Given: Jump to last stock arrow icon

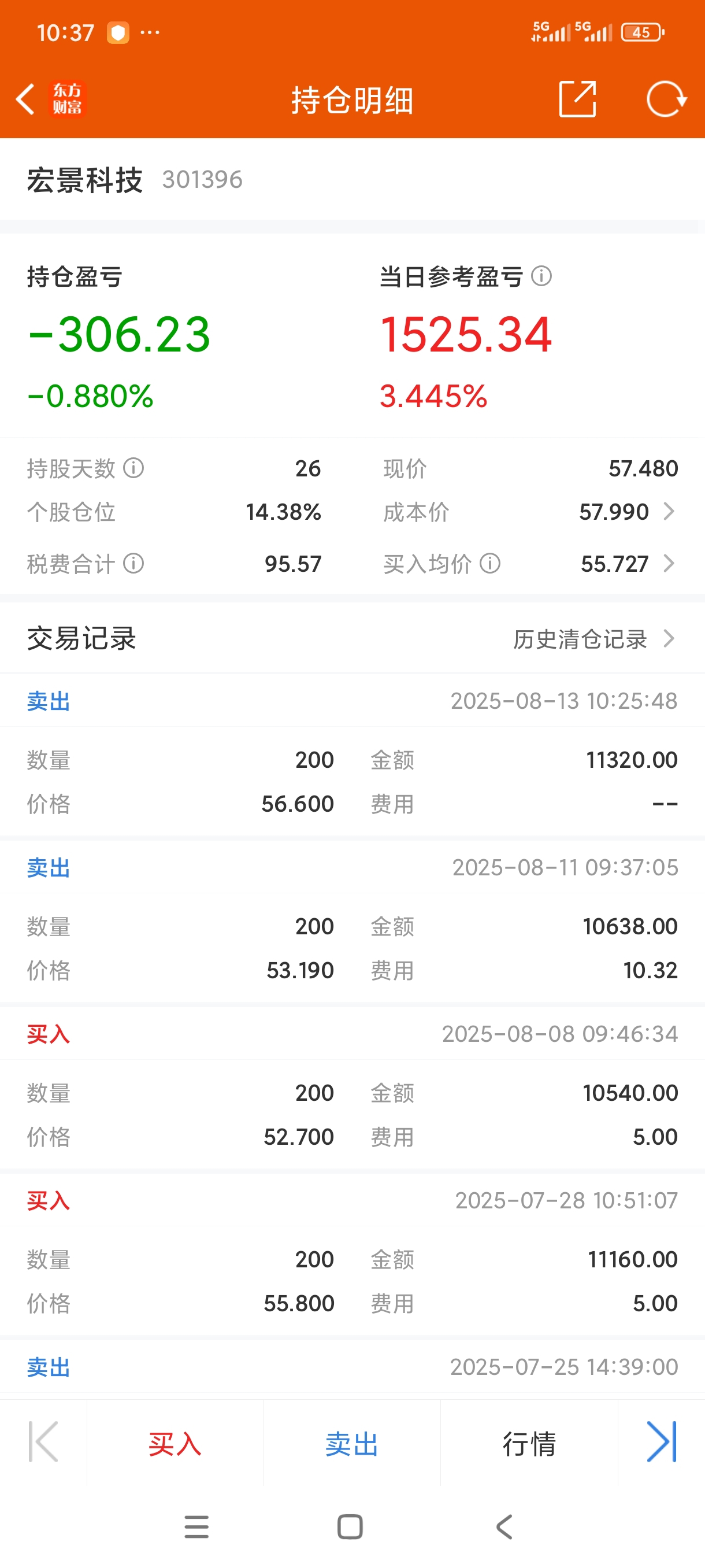Looking at the screenshot, I should [x=661, y=1442].
